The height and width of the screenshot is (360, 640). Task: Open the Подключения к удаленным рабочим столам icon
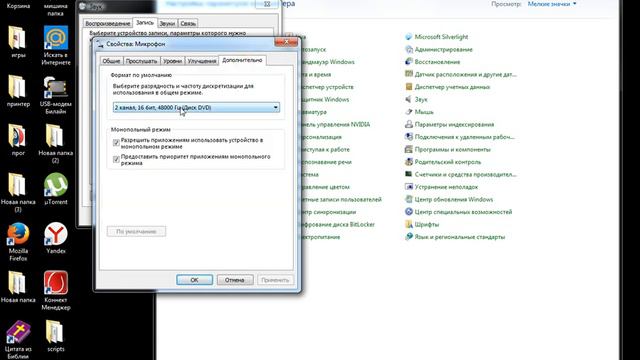click(x=409, y=137)
